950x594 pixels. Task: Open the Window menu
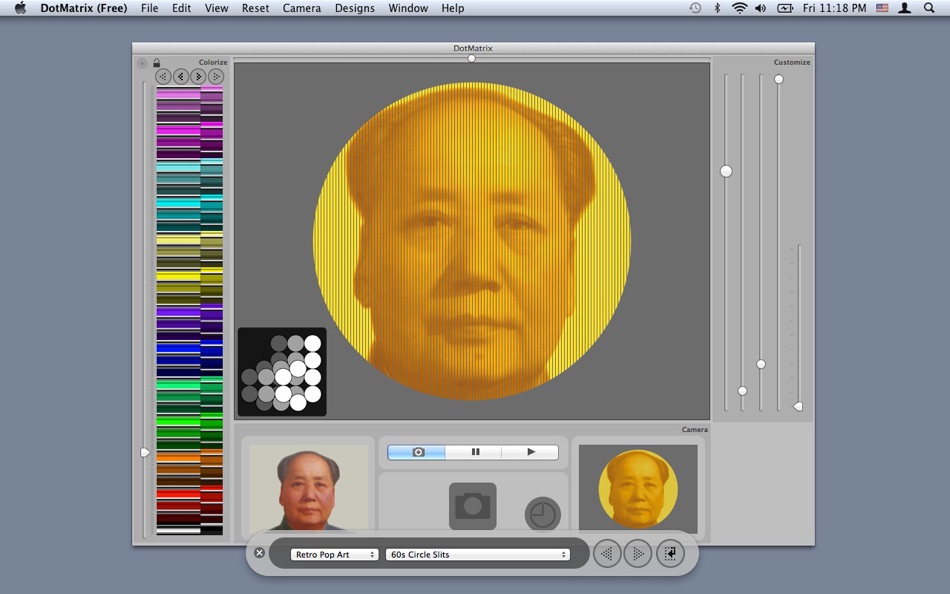(x=408, y=8)
